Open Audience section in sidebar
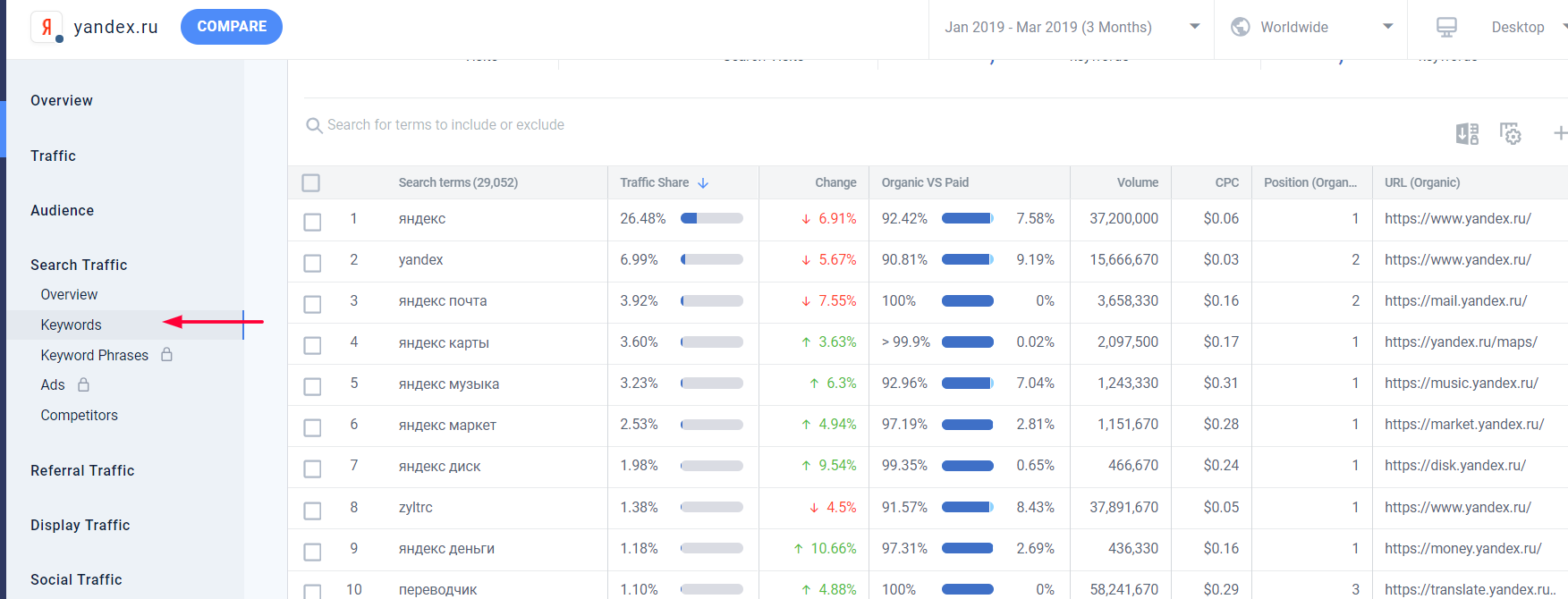The width and height of the screenshot is (1568, 599). point(62,210)
